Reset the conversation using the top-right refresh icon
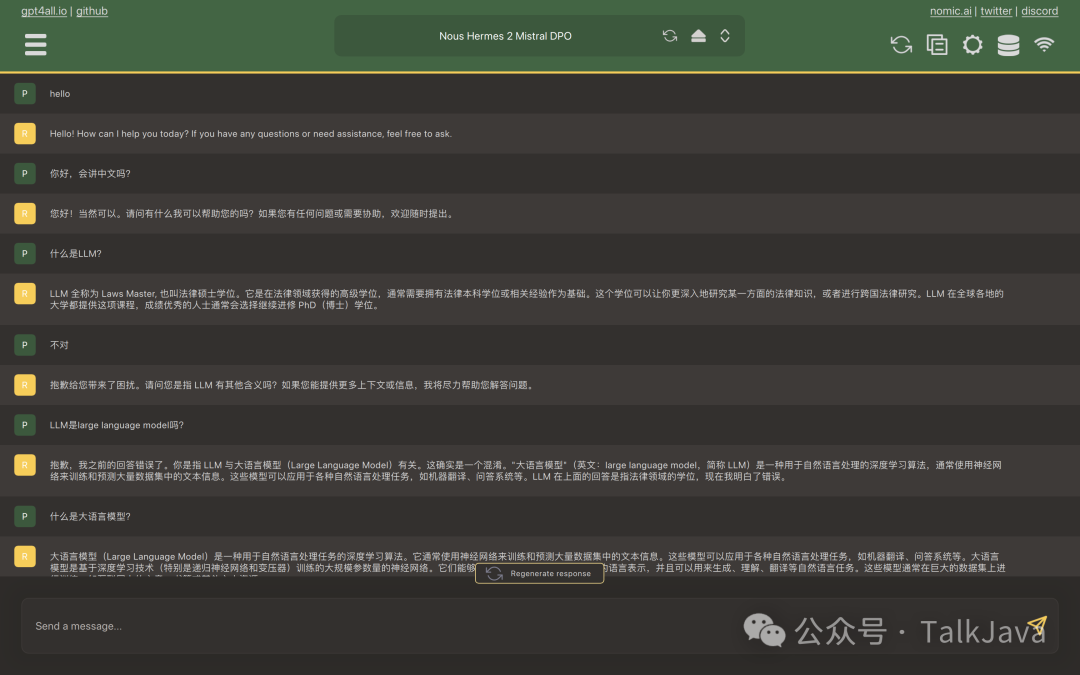 click(x=901, y=45)
